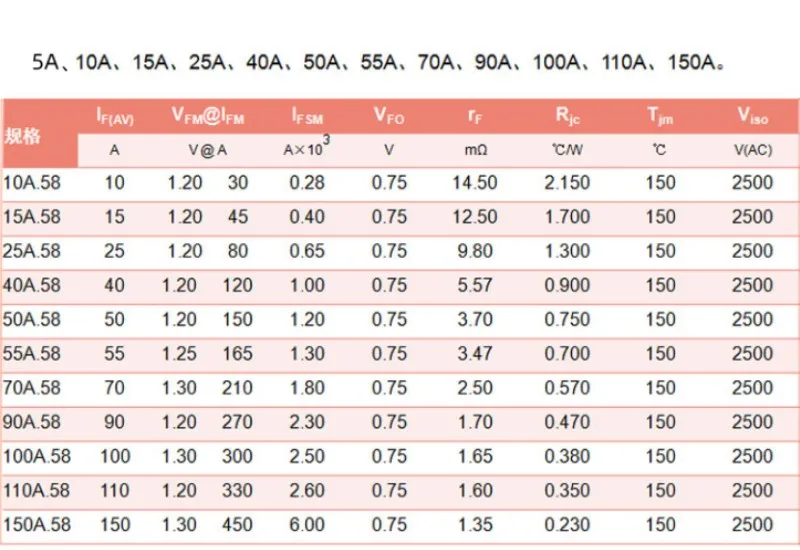Select the 150A.58 row label
Viewport: 800px width, 550px height.
[x=36, y=524]
